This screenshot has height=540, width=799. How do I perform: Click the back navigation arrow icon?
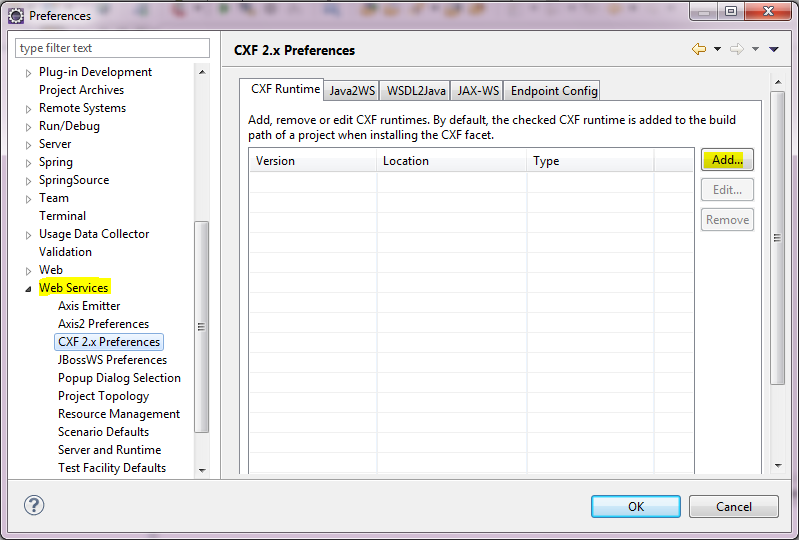pyautogui.click(x=699, y=49)
